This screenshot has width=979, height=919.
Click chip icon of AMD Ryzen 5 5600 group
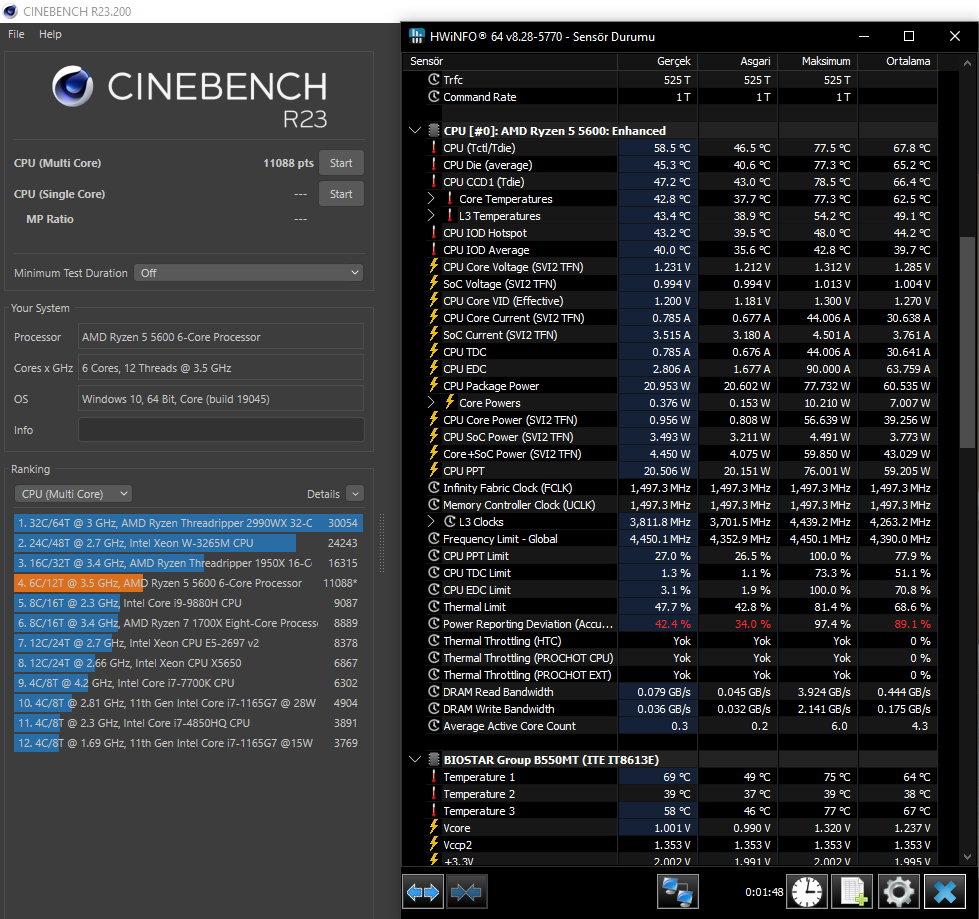[434, 130]
